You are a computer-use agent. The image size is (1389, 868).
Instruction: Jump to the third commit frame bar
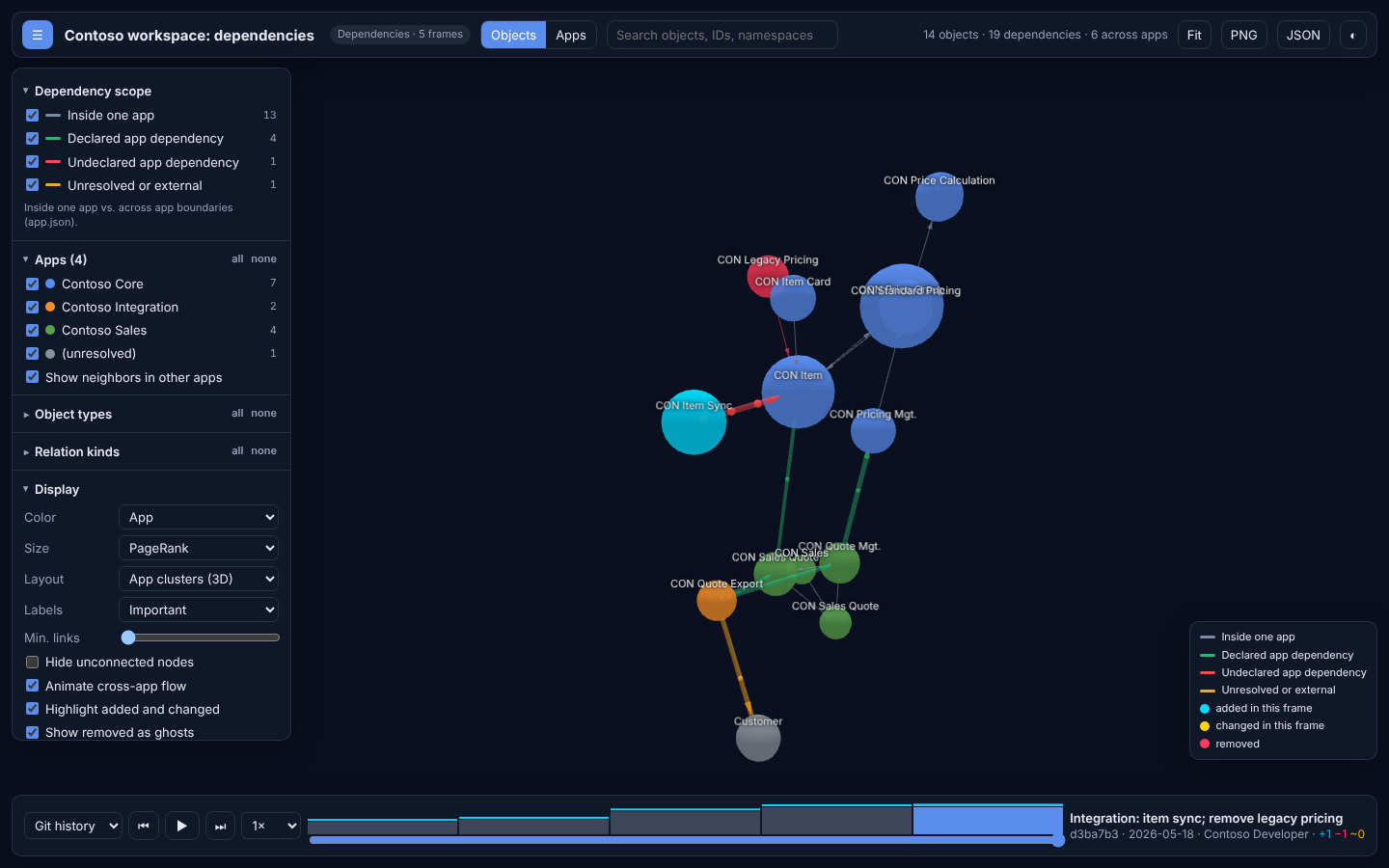[x=685, y=822]
